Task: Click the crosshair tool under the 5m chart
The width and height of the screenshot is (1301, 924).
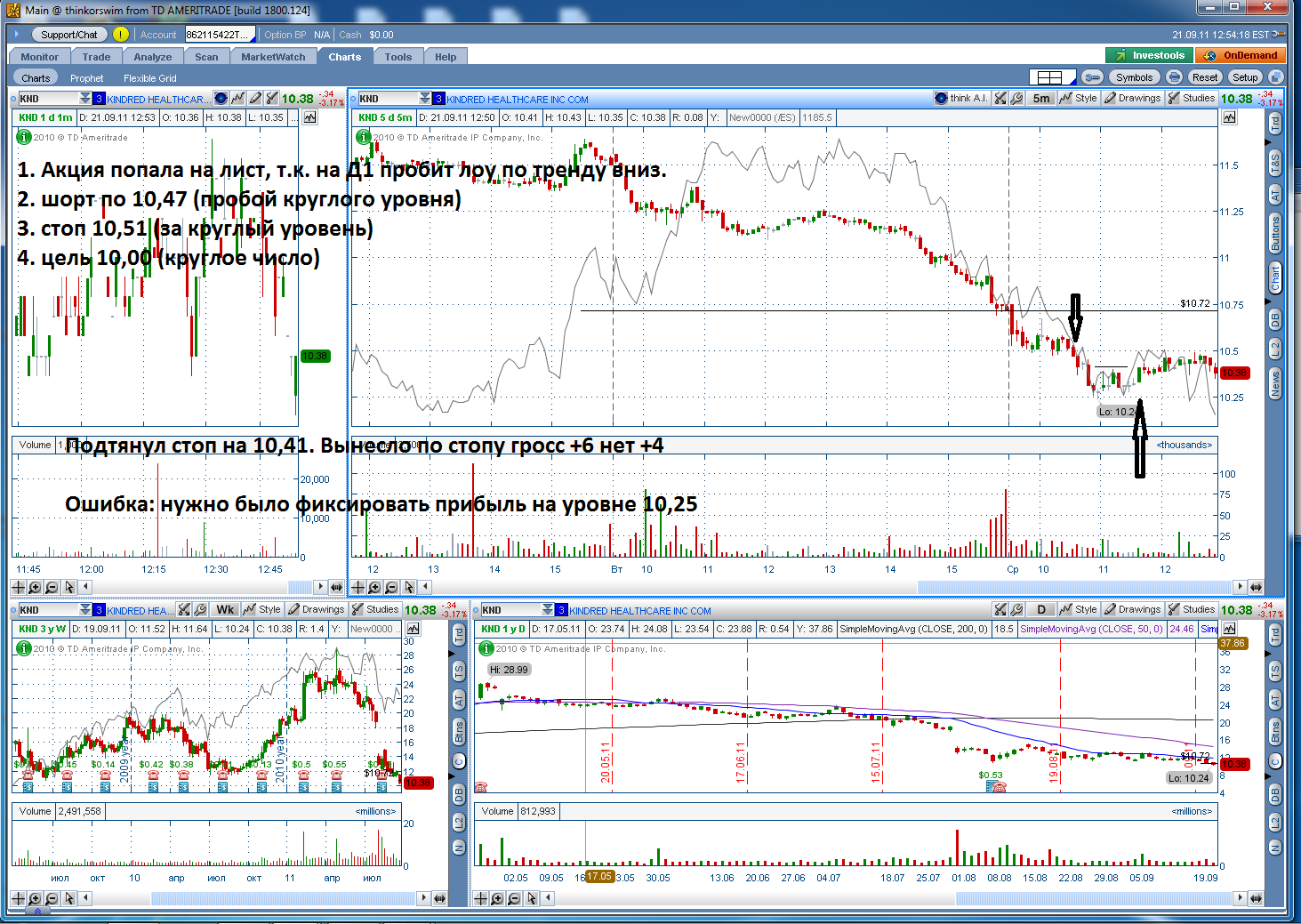Action: click(357, 587)
